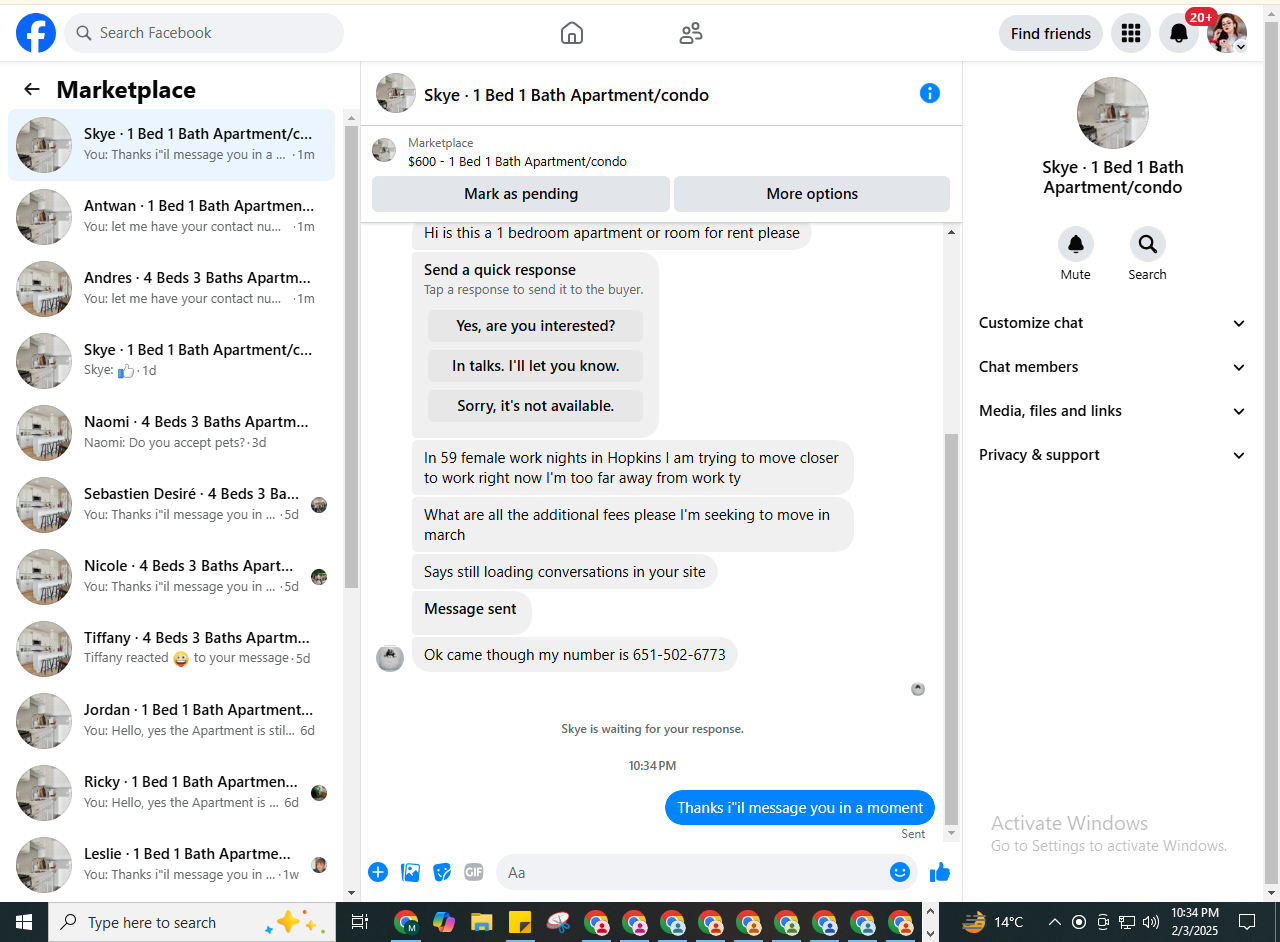Screen dimensions: 1280x942
Task: Open the volume control in system tray
Action: (x=1151, y=922)
